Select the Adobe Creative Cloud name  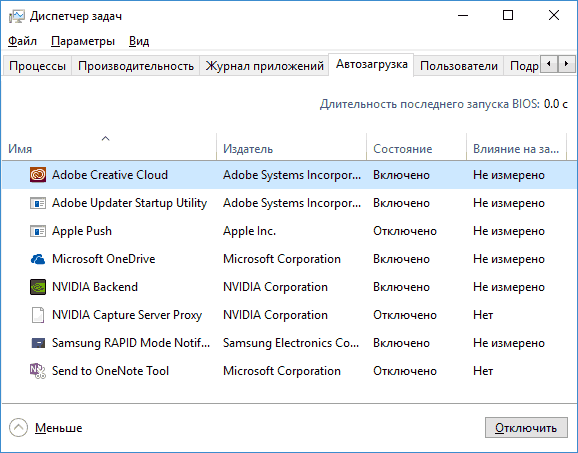[x=110, y=175]
